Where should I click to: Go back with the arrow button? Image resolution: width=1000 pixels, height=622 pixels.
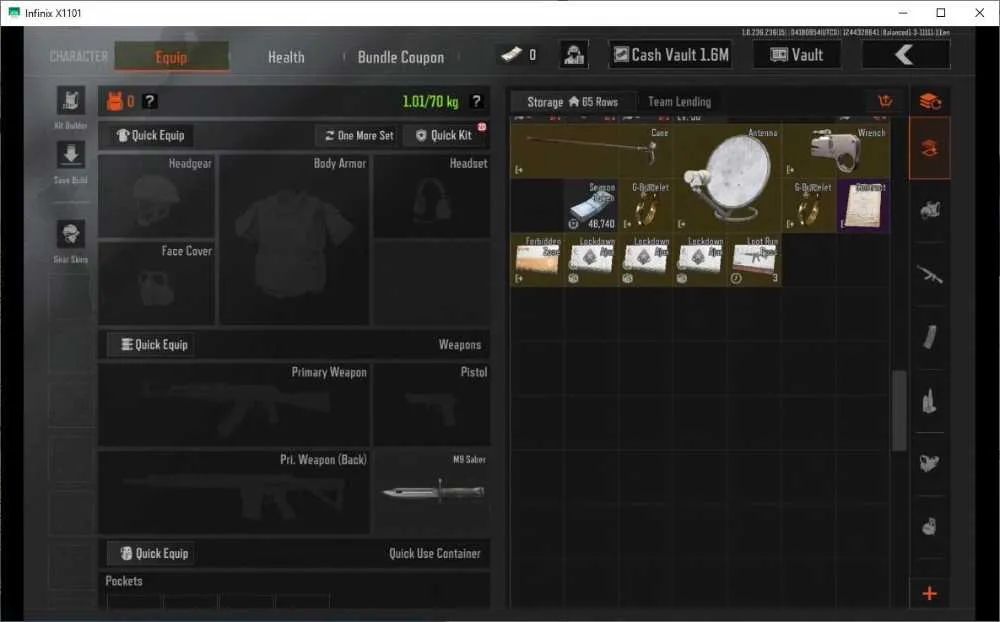pos(906,55)
